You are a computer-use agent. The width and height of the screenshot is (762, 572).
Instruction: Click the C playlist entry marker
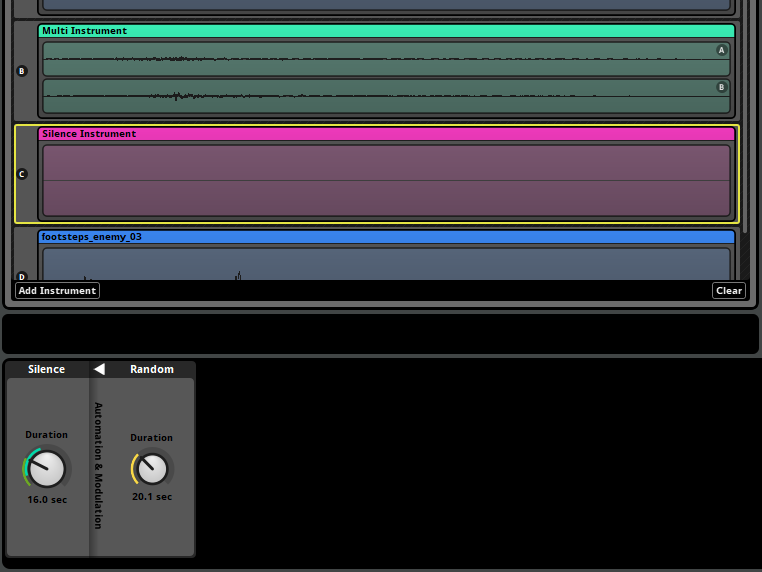22,174
